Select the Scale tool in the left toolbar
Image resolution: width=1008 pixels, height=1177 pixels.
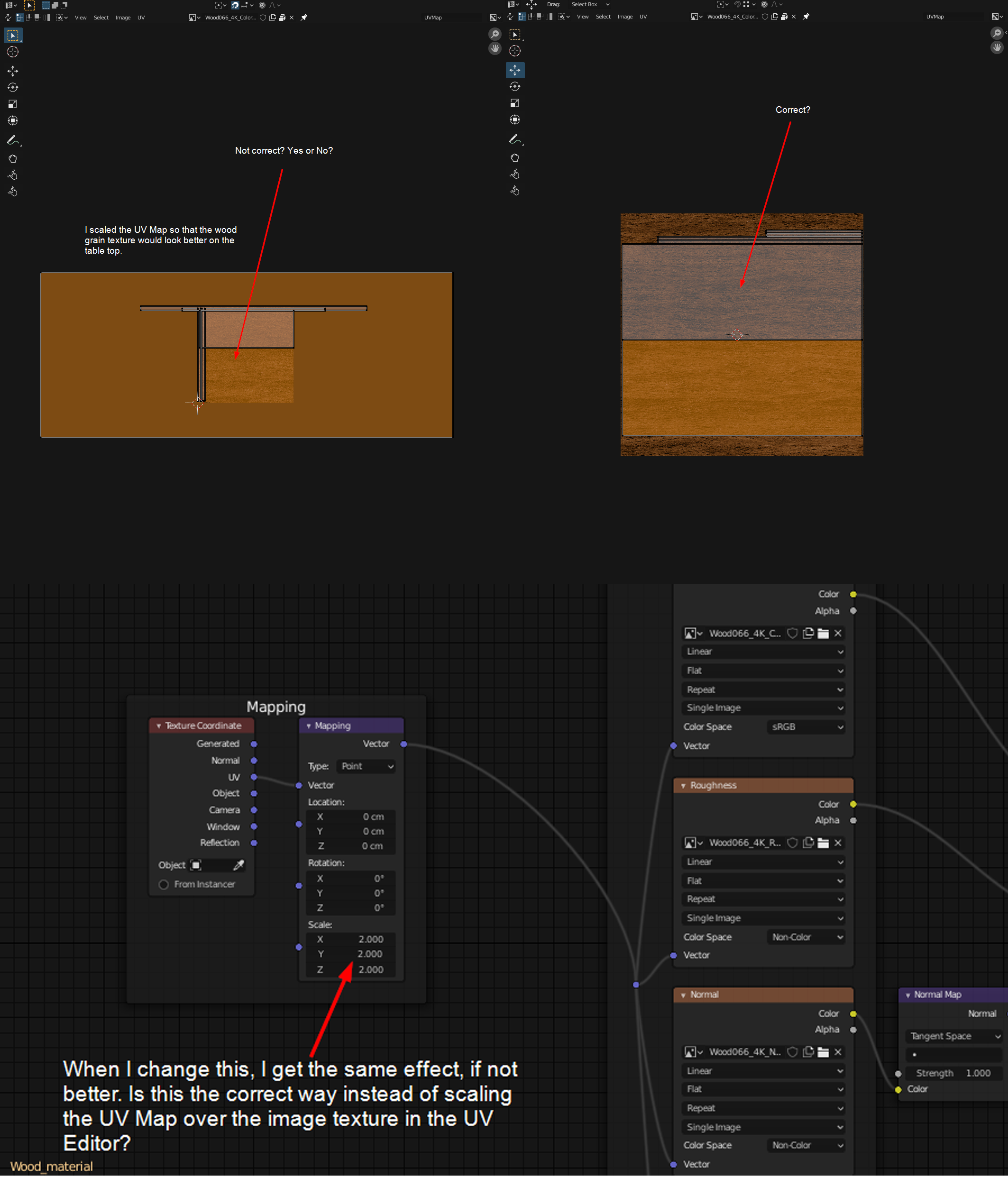pyautogui.click(x=12, y=104)
